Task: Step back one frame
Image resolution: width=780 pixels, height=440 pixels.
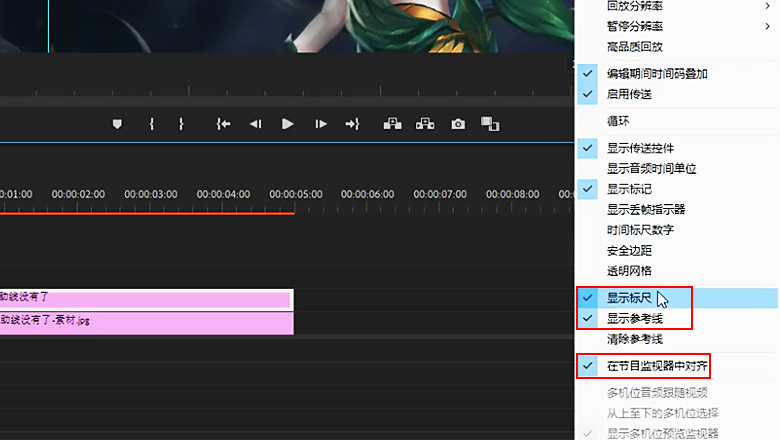Action: click(x=255, y=124)
